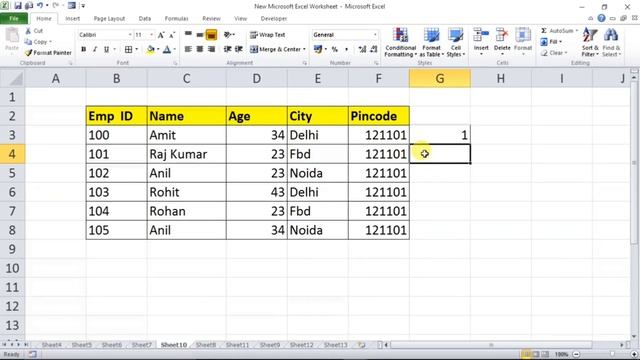Open the Fill Color bucket swatch
Image resolution: width=640 pixels, height=360 pixels.
(x=150, y=49)
